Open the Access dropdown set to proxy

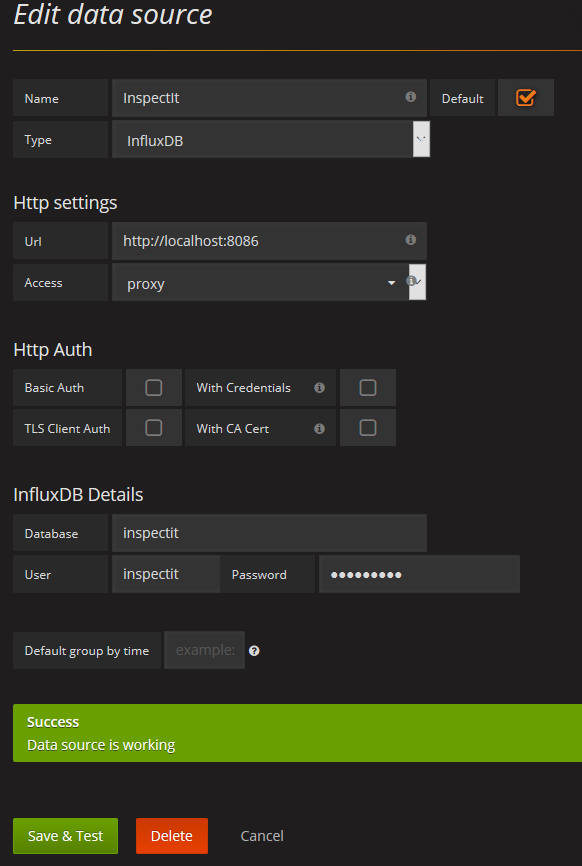coord(269,282)
